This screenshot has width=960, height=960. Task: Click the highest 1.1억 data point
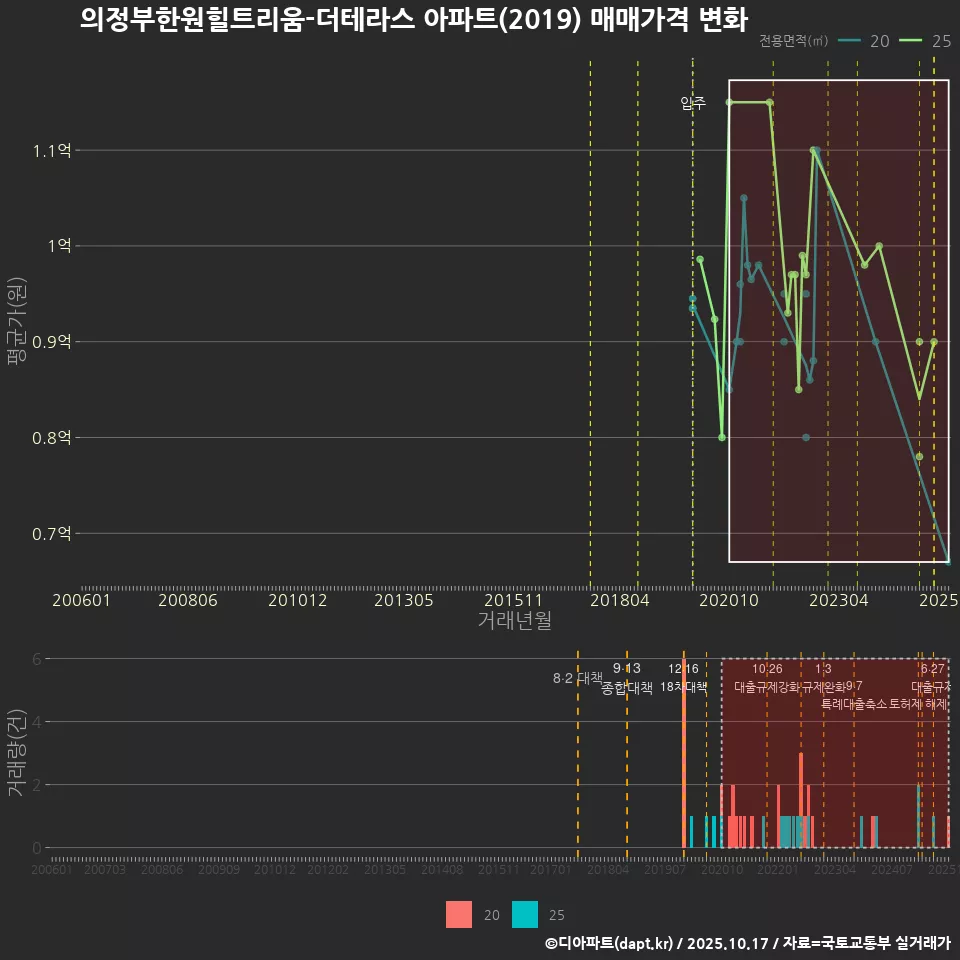(813, 148)
